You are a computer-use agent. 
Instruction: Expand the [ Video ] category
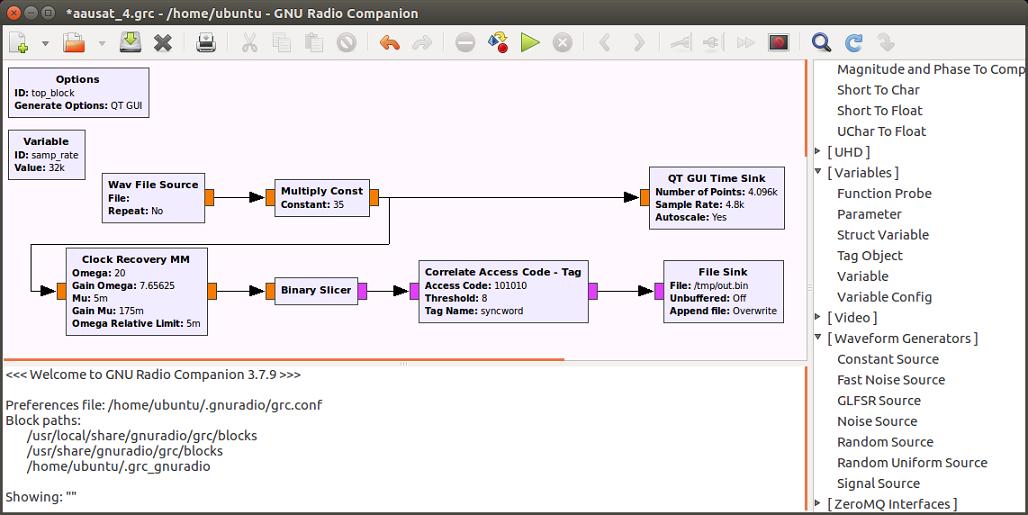click(x=818, y=317)
